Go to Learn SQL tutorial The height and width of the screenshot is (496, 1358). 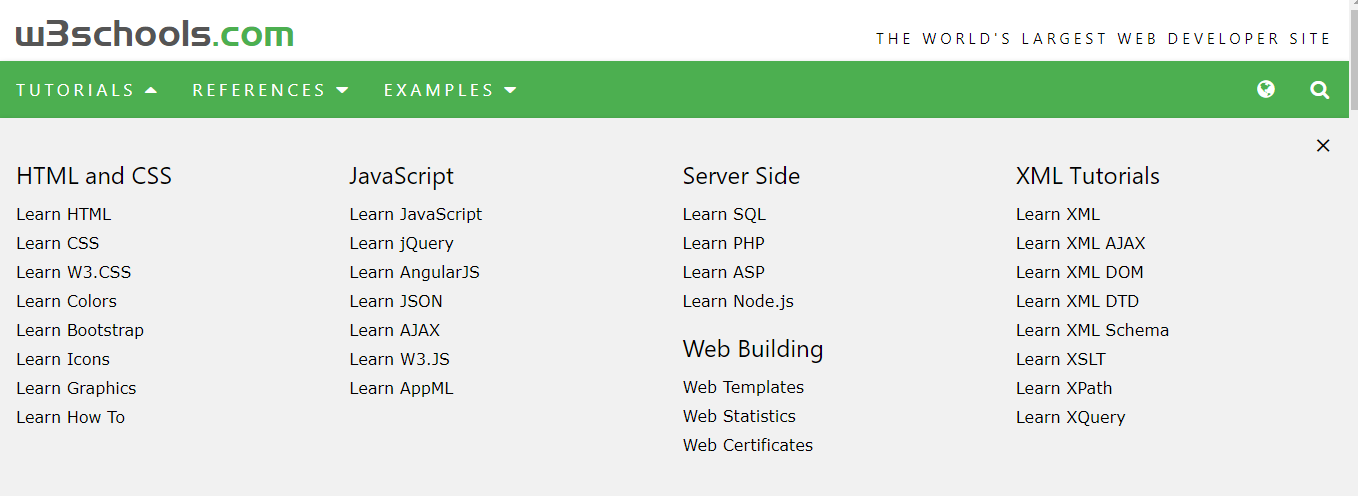point(724,214)
